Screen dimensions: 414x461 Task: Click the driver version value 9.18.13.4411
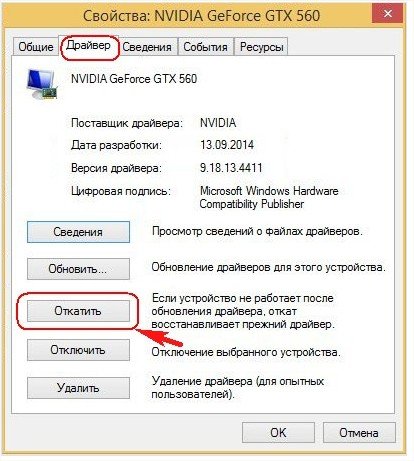[231, 168]
